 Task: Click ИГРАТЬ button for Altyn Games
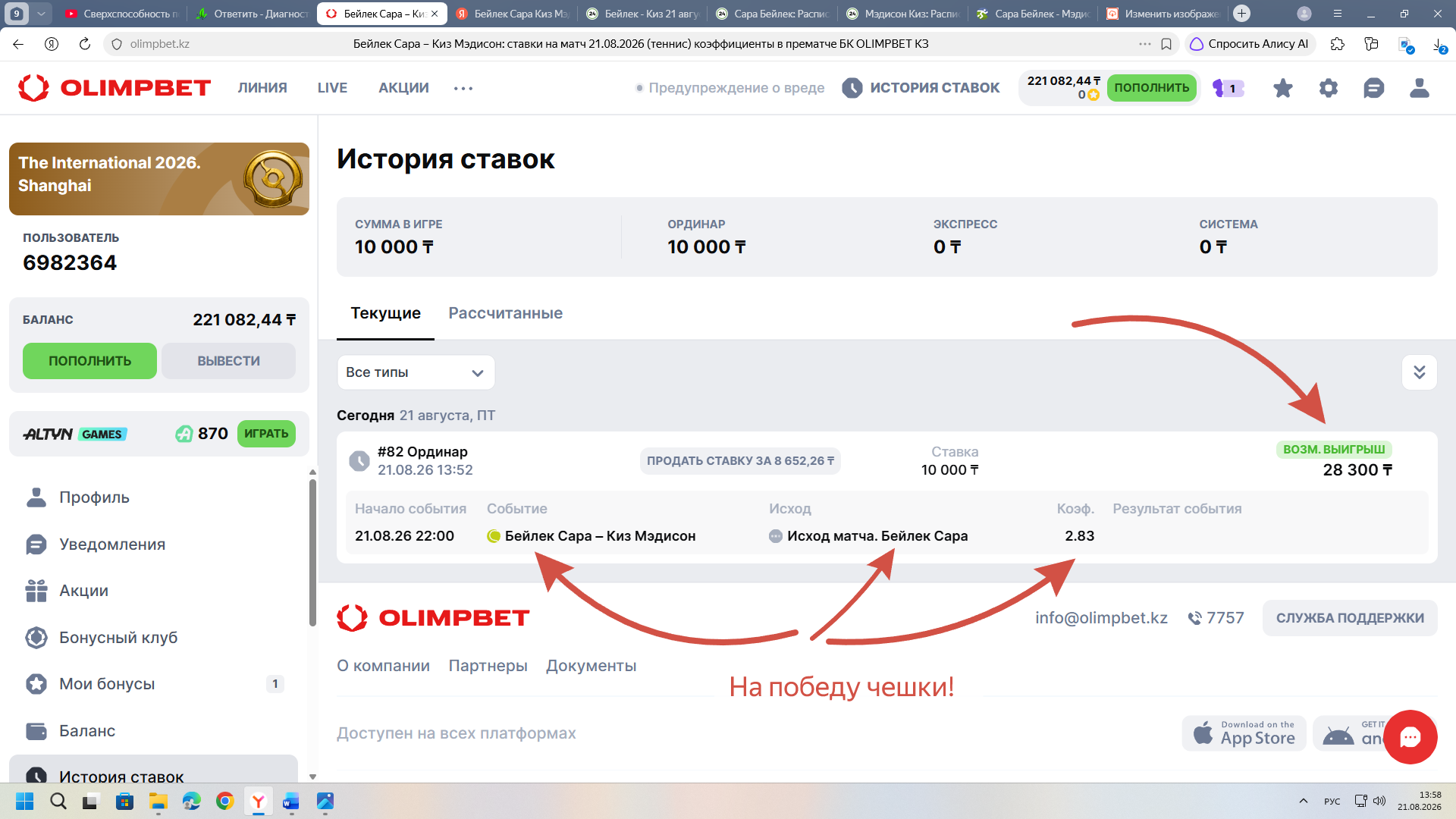pos(266,434)
